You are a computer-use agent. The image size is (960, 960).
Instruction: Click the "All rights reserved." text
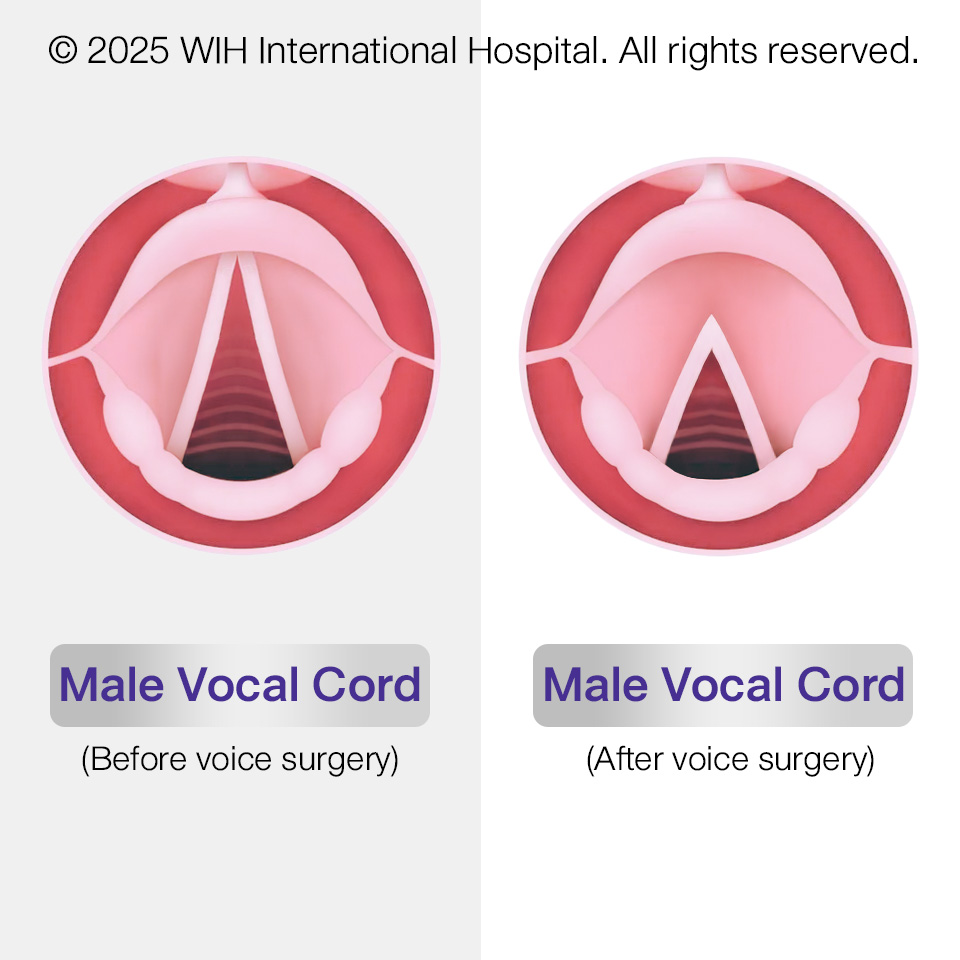pos(768,51)
